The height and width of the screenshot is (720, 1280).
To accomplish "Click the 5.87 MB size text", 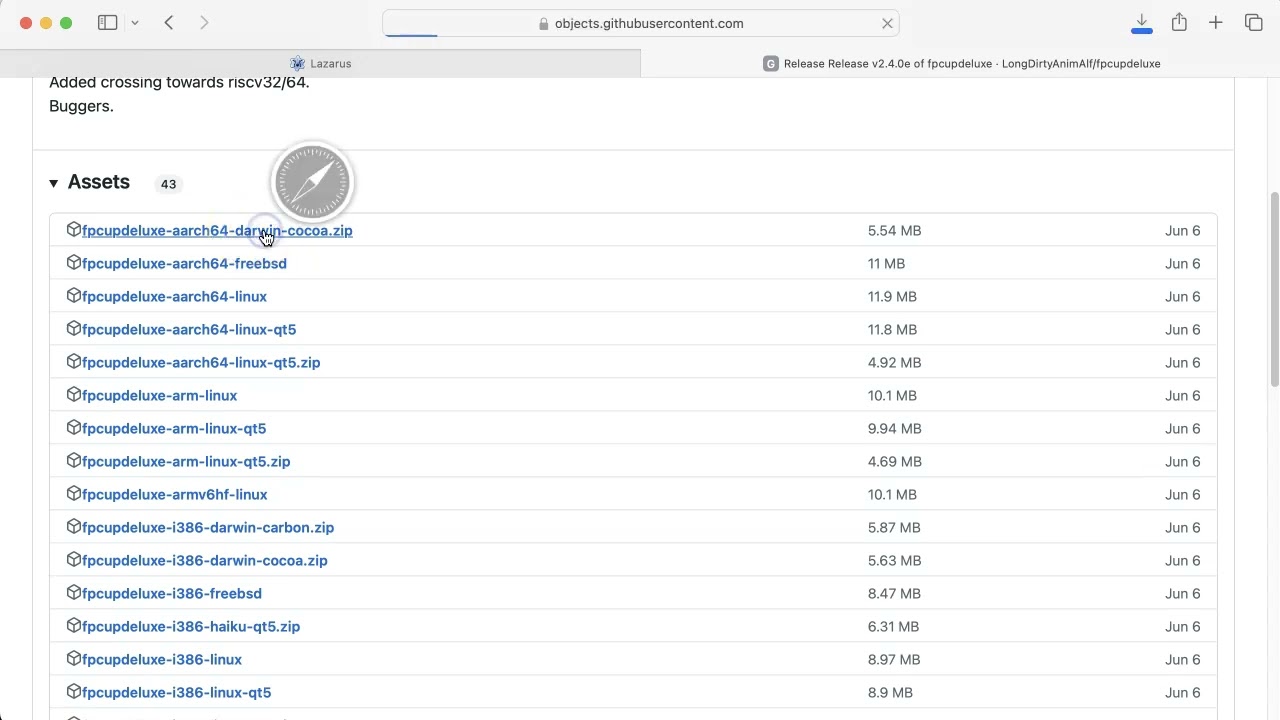I will point(894,528).
